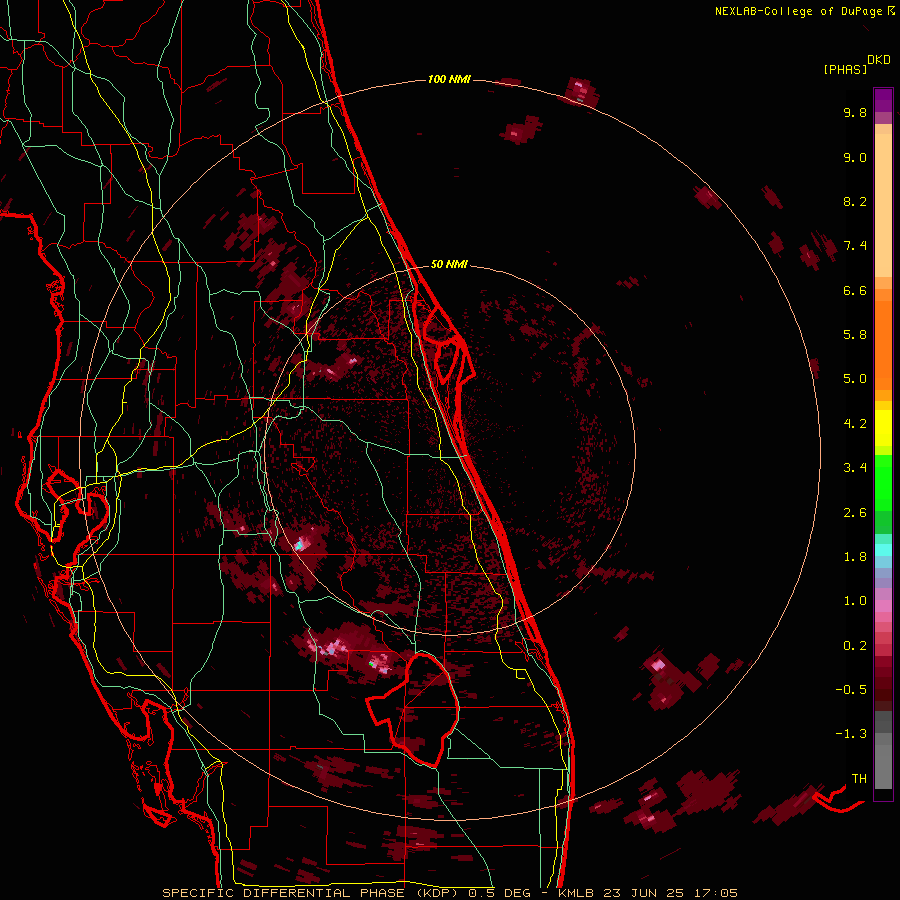Click the 9.0 value on color scale
Image resolution: width=900 pixels, height=900 pixels.
(x=855, y=157)
